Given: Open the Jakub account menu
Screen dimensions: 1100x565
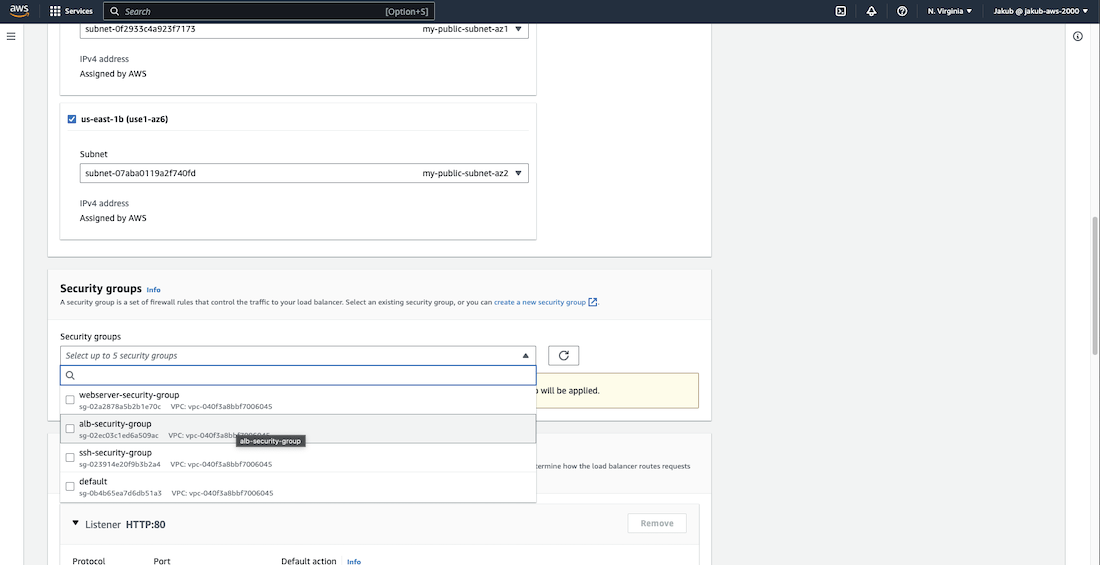Looking at the screenshot, I should (x=1039, y=11).
